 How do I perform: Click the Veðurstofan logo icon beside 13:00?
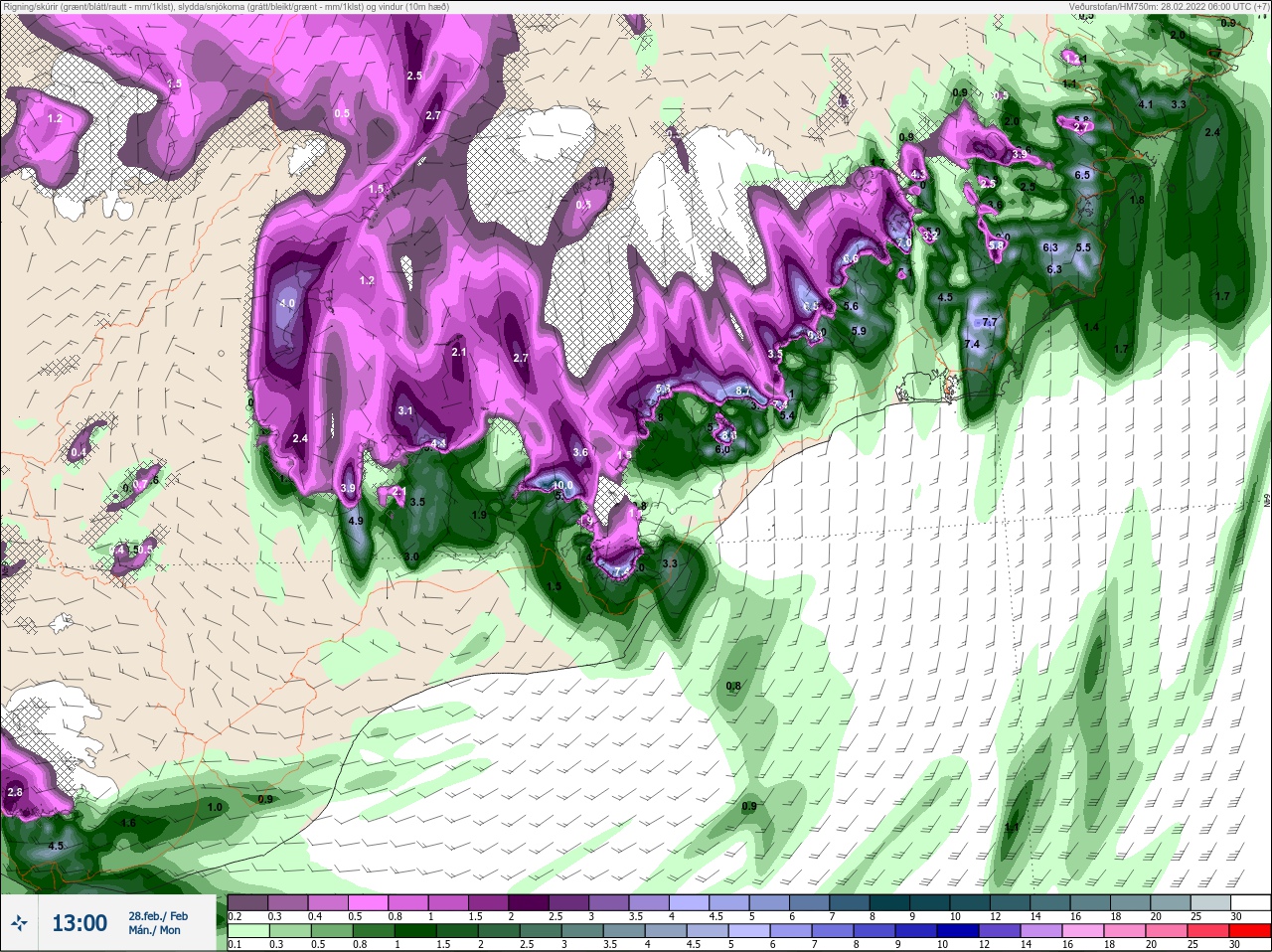click(21, 924)
